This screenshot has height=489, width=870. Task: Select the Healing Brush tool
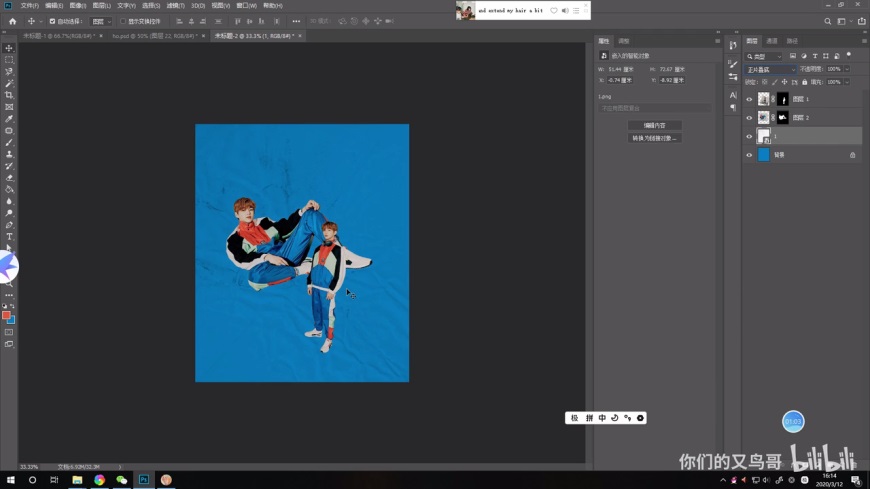coord(9,130)
